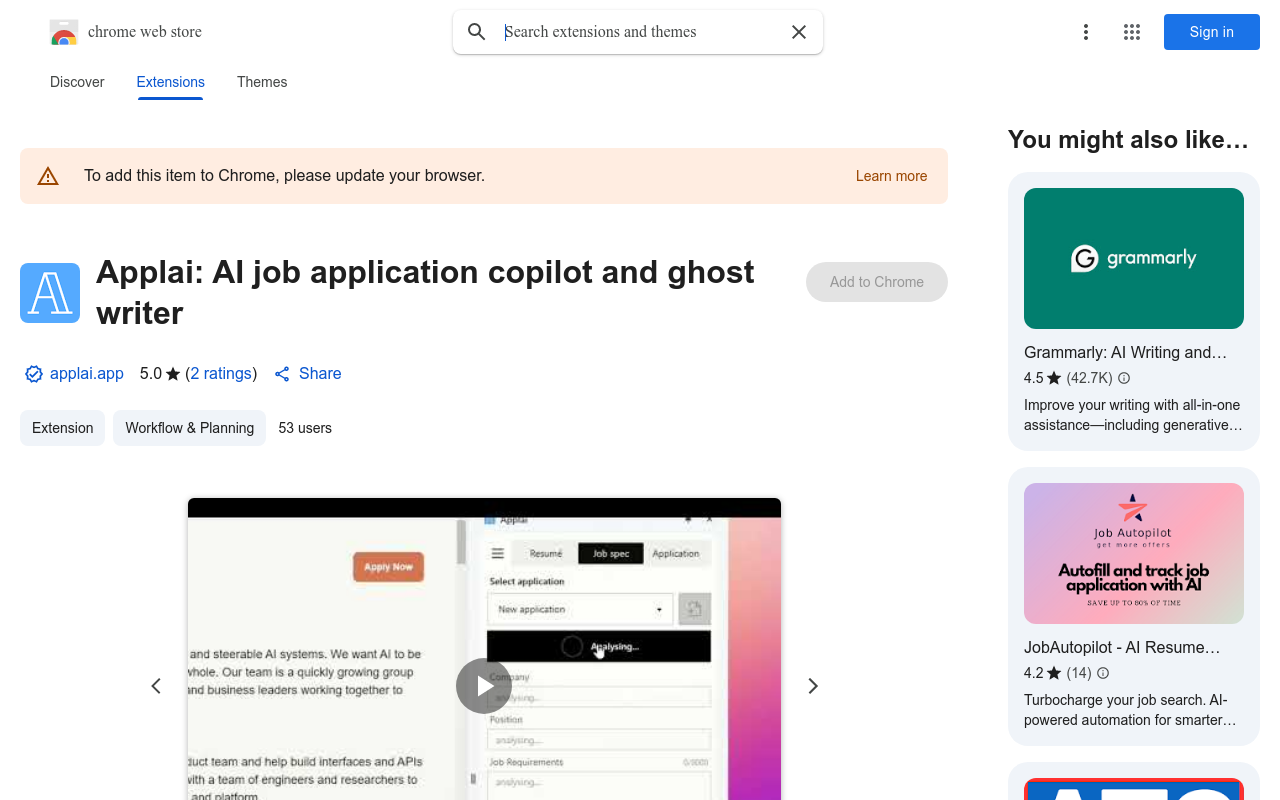Image resolution: width=1280 pixels, height=800 pixels.
Task: Open the JobAutopilot card image
Action: [x=1134, y=553]
